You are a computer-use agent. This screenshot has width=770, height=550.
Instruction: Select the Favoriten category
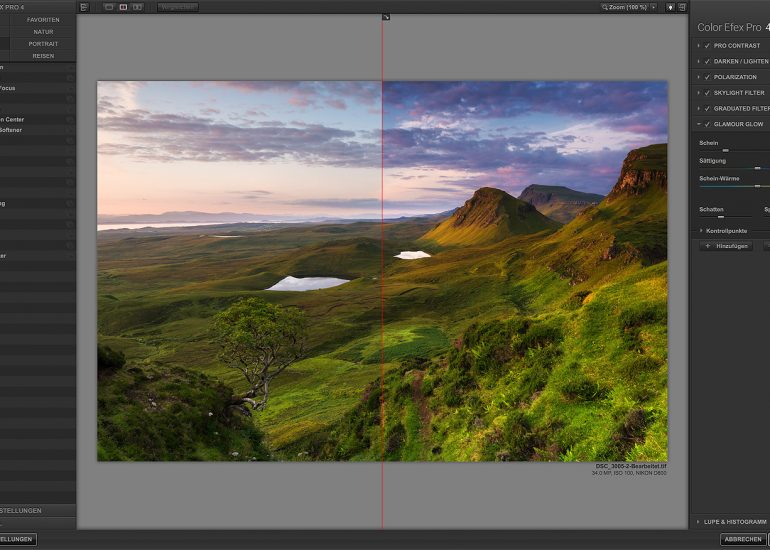43,20
